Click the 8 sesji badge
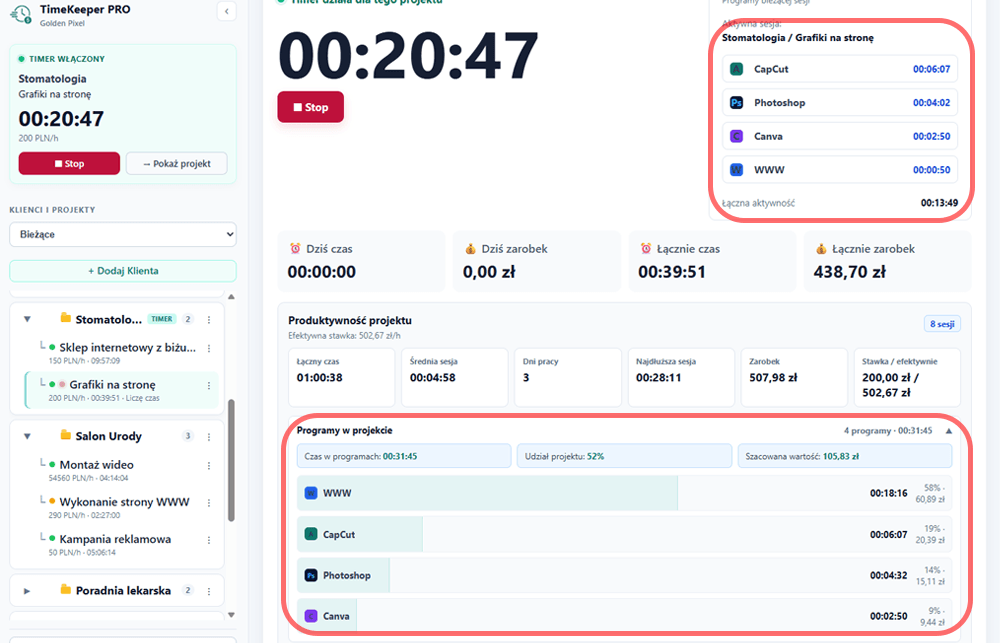The image size is (1000, 643). coord(942,324)
